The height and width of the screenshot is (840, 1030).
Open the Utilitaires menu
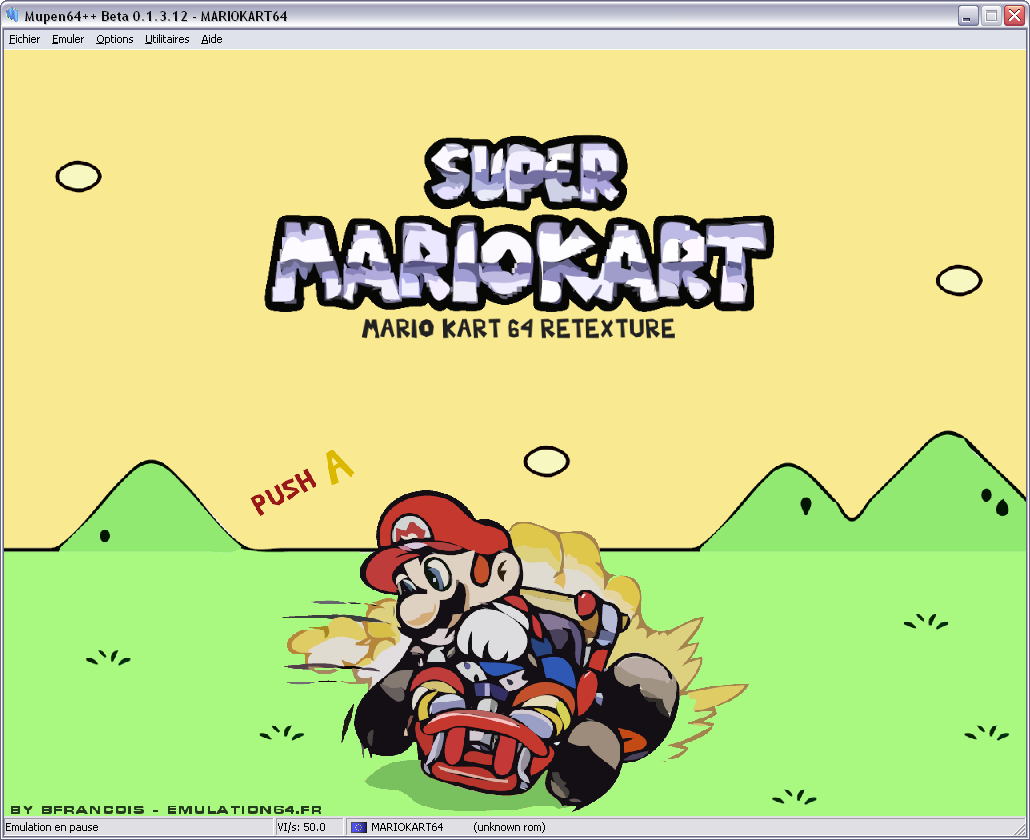click(167, 39)
